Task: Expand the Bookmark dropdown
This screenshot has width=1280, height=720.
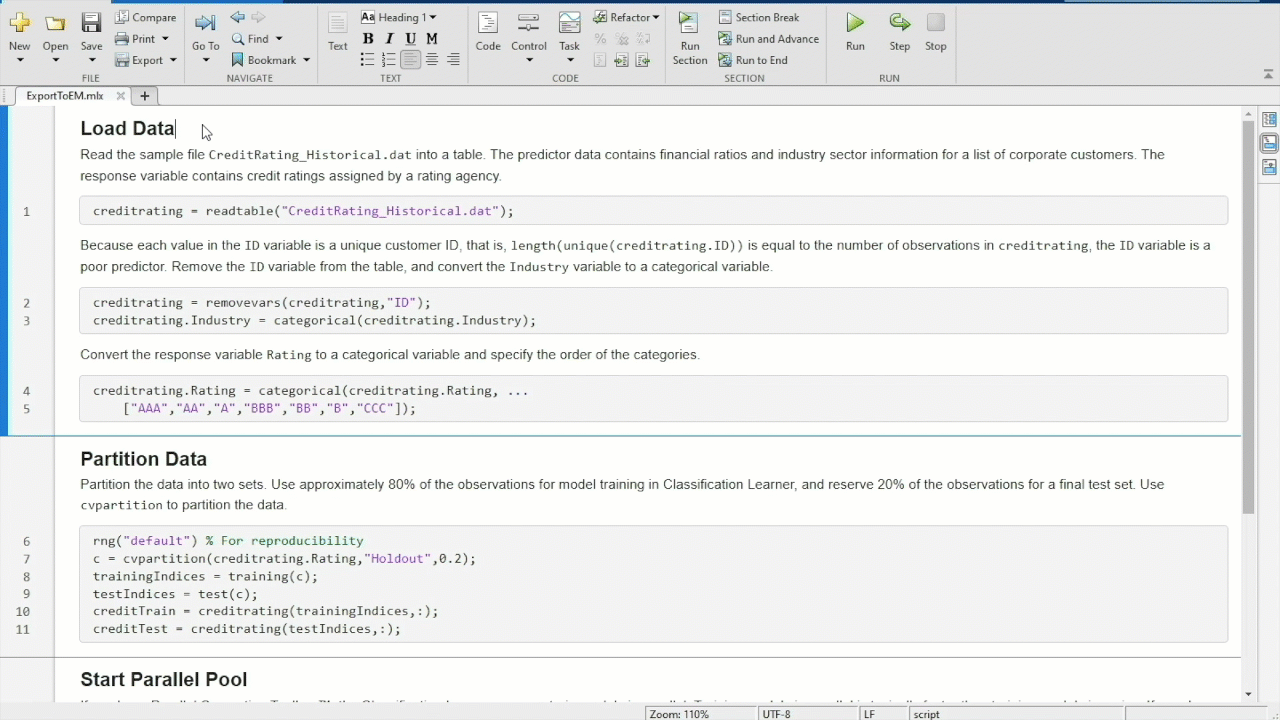Action: (x=306, y=60)
